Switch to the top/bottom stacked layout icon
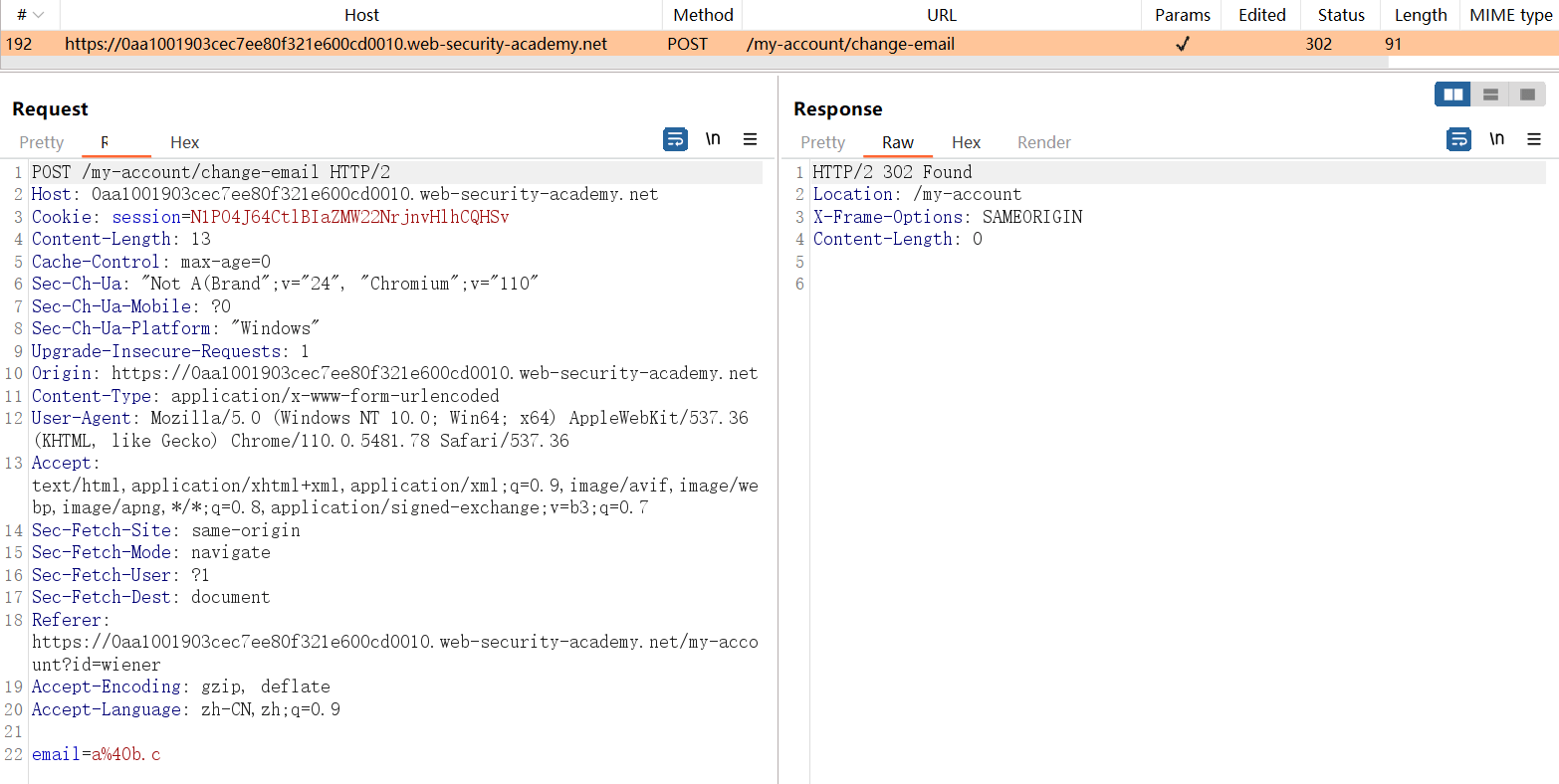 [1490, 95]
